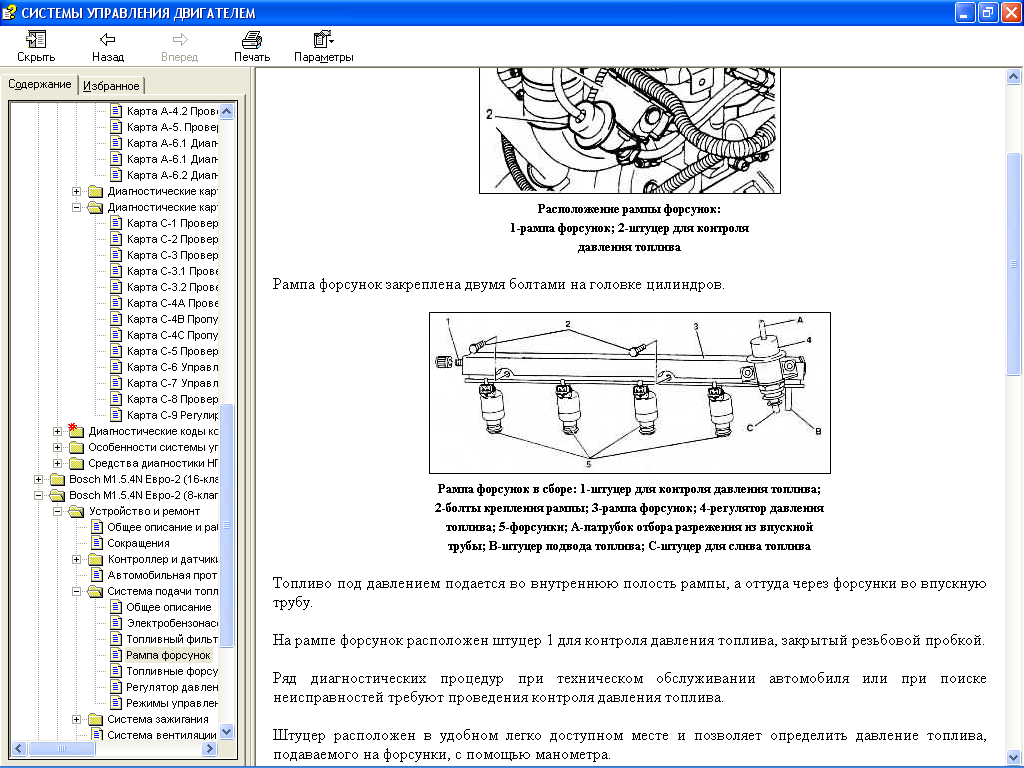Print the page with Печать
Screen dimensions: 1024x768
(x=252, y=47)
